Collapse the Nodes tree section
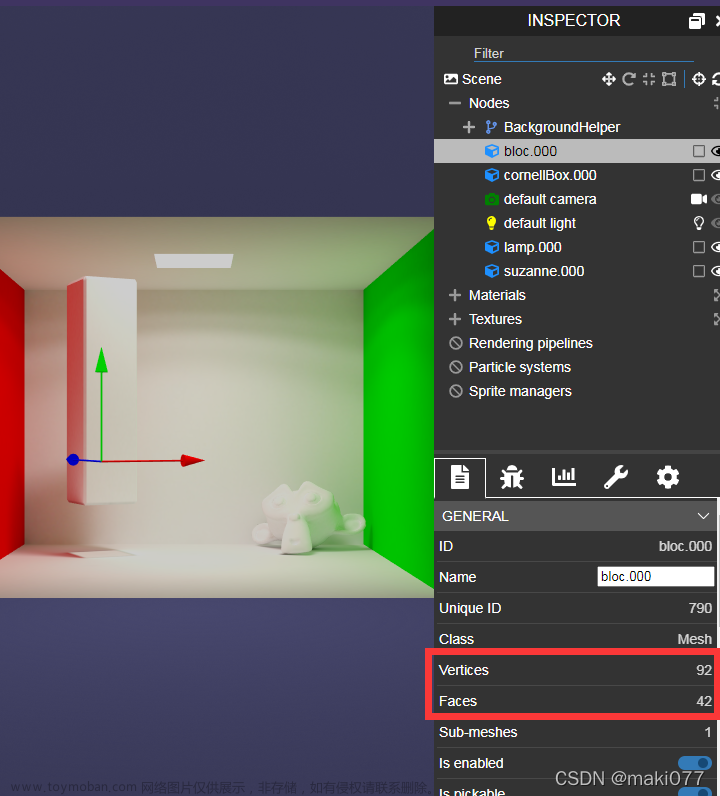 coord(455,103)
